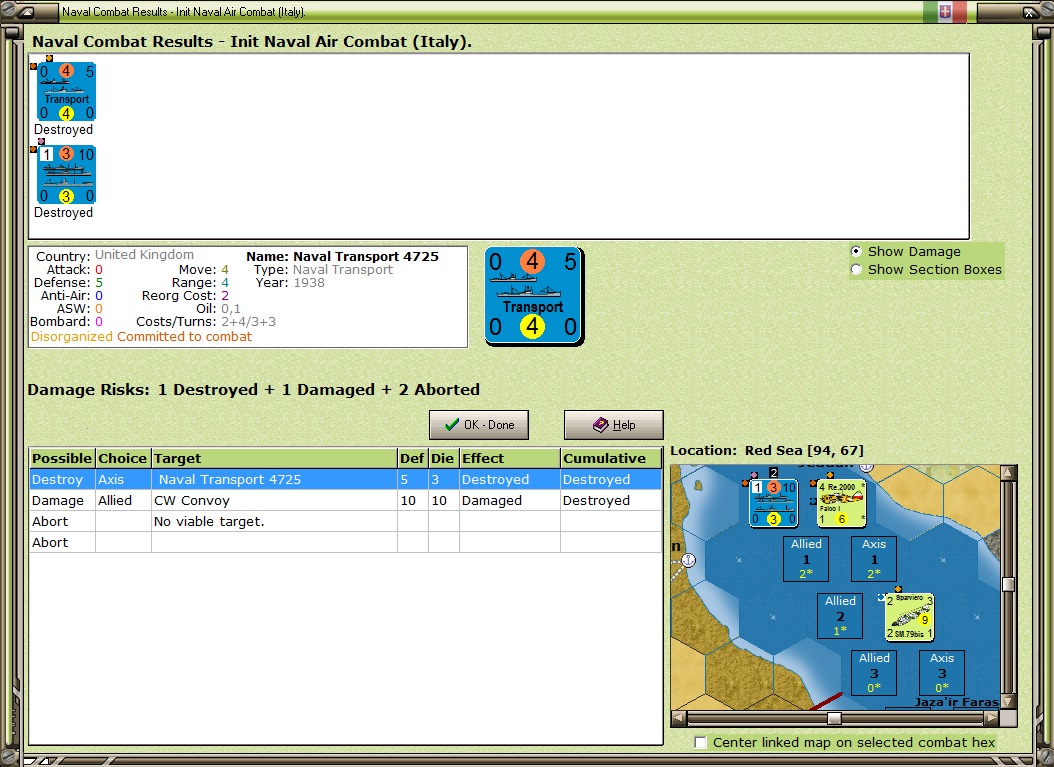Open the Help button
The image size is (1054, 767).
[x=613, y=425]
